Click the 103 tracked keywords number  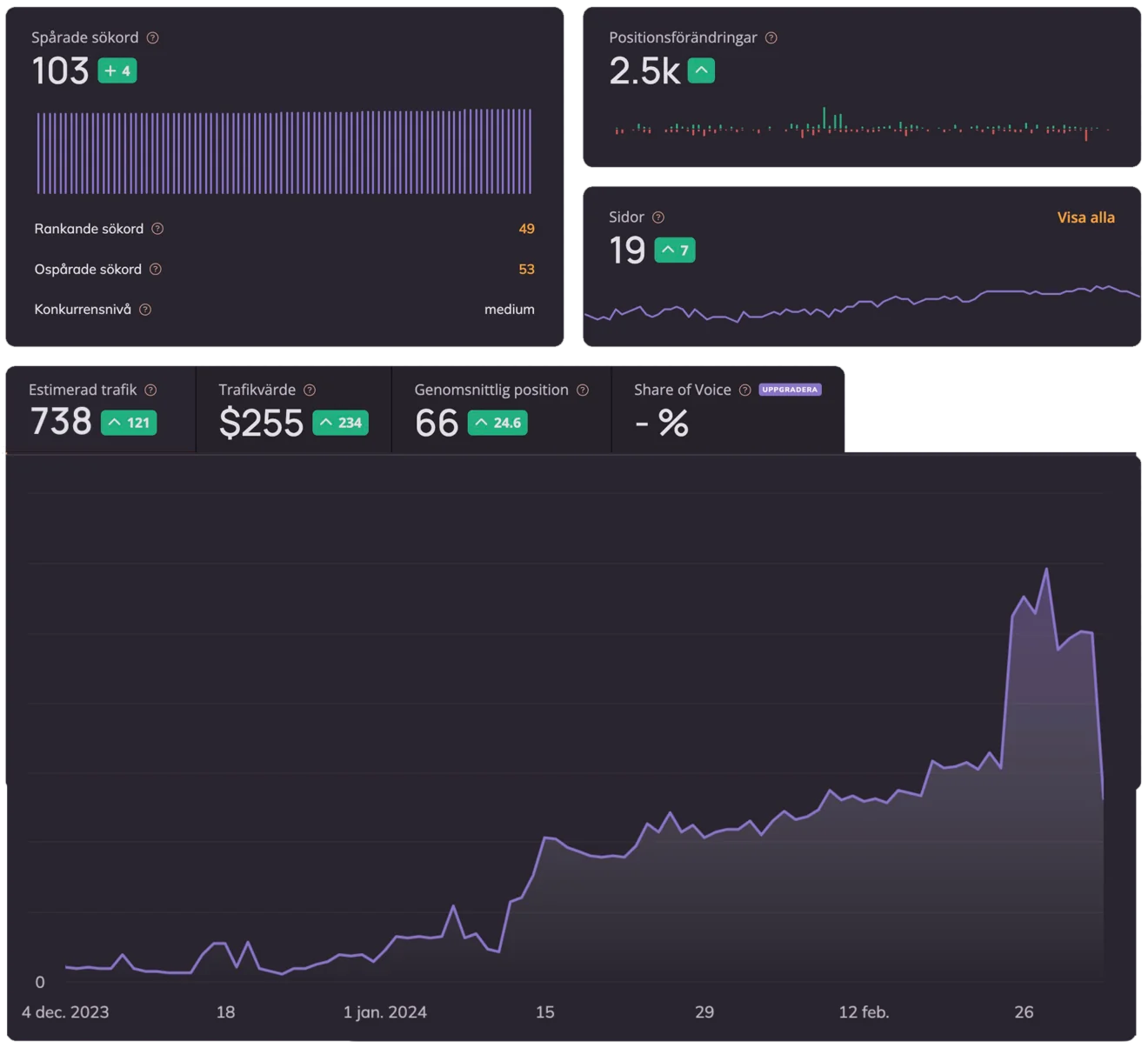click(60, 71)
